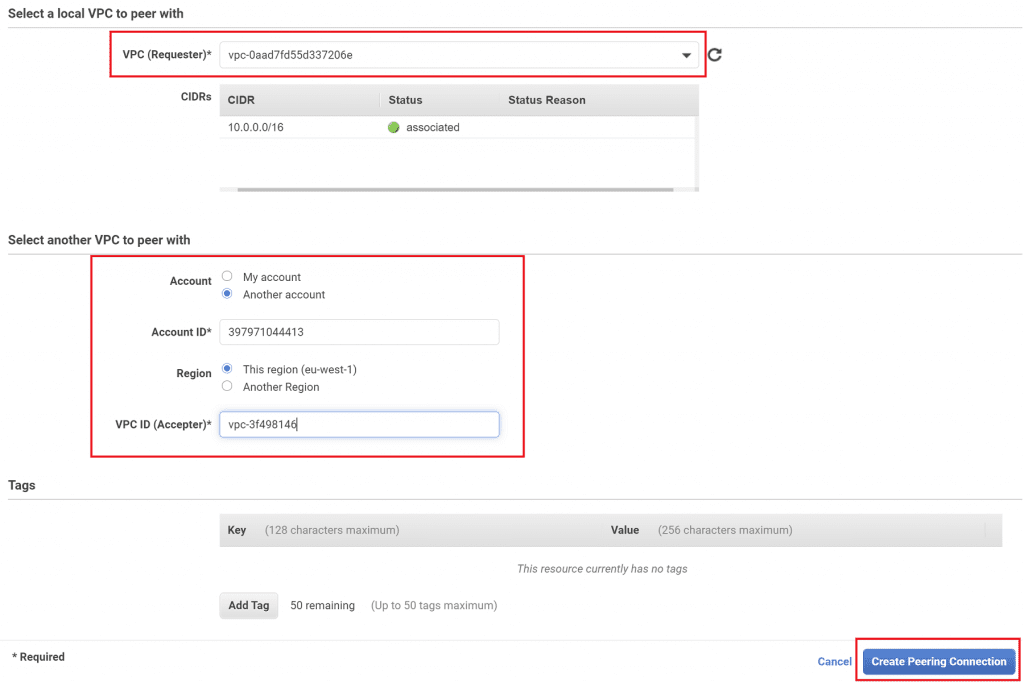The width and height of the screenshot is (1024, 682).
Task: Click the green associated status icon
Action: pyautogui.click(x=396, y=127)
